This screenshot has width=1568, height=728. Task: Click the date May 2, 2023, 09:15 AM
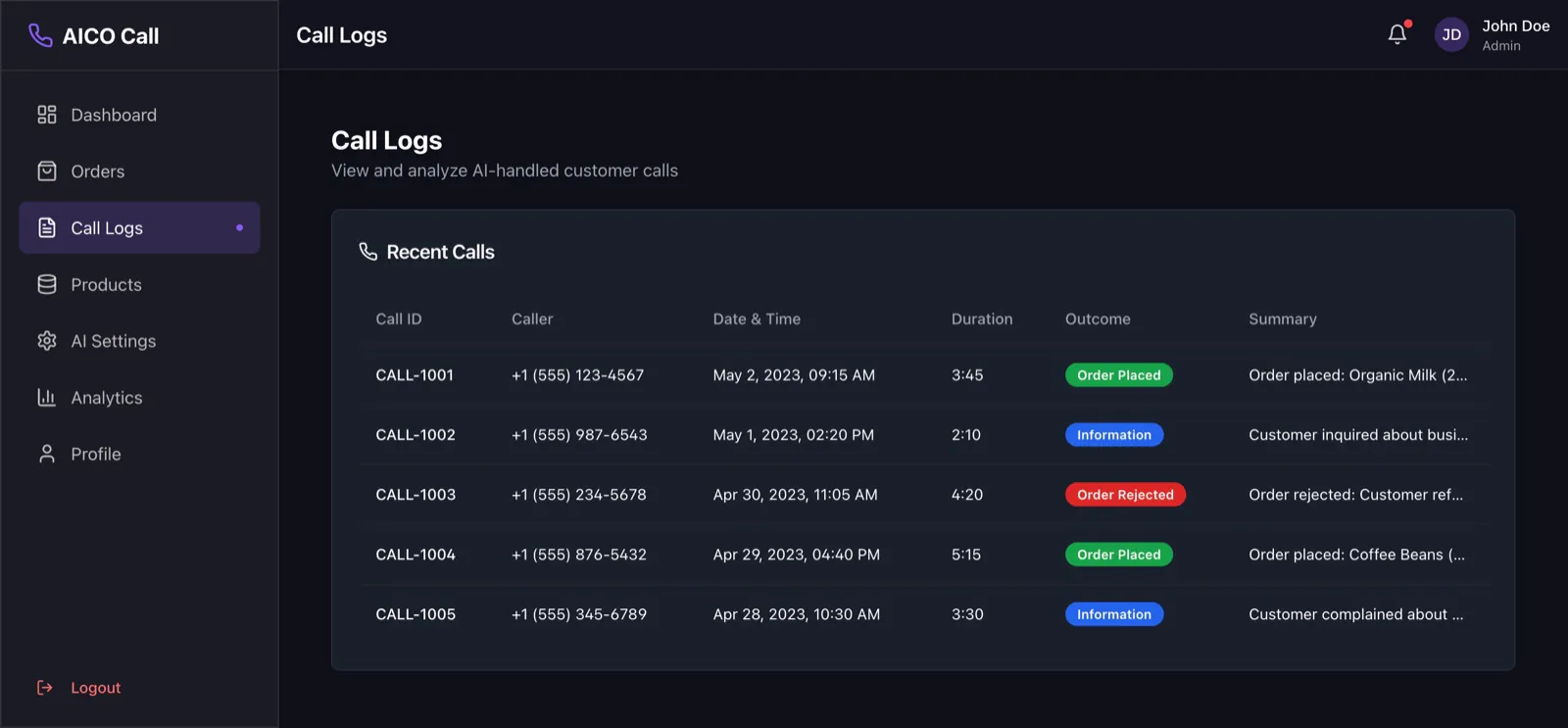point(794,375)
